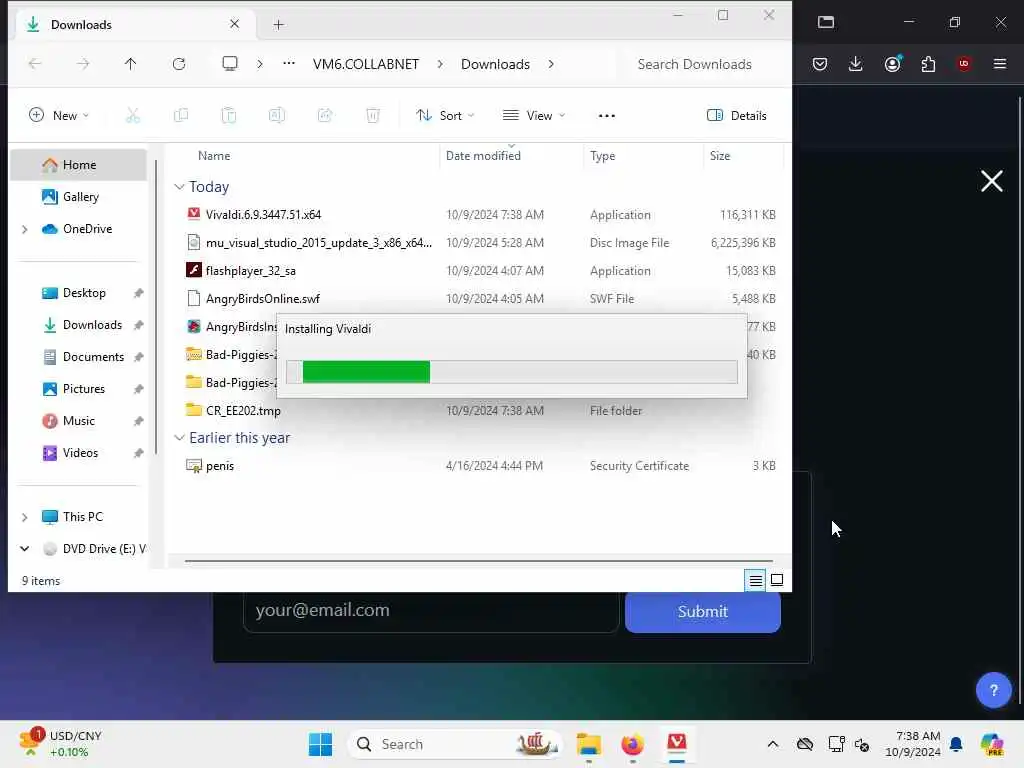Image resolution: width=1024 pixels, height=768 pixels.
Task: Collapse the DVD Drive (E:) node
Action: point(25,549)
